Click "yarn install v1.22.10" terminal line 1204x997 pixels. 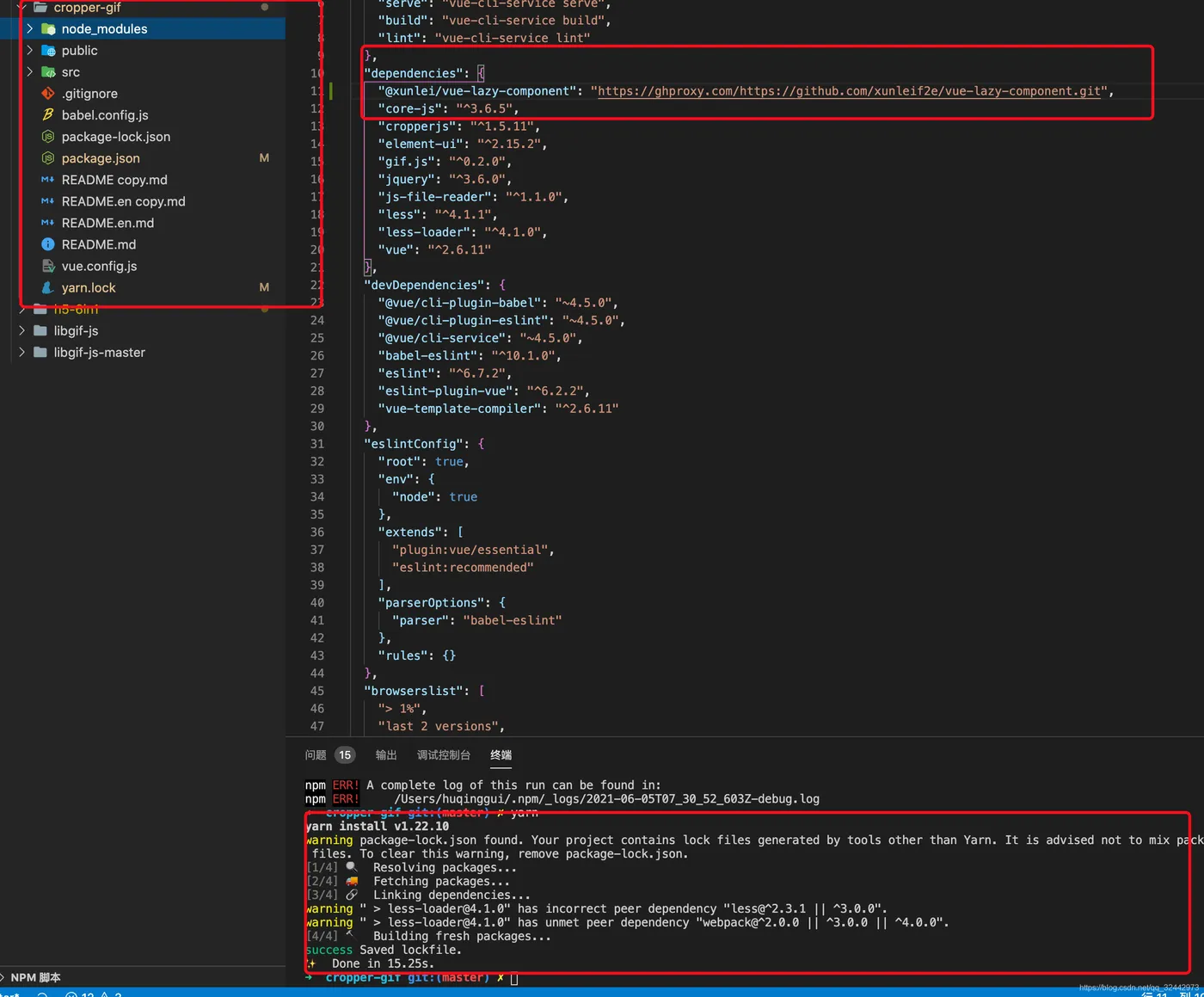point(378,827)
